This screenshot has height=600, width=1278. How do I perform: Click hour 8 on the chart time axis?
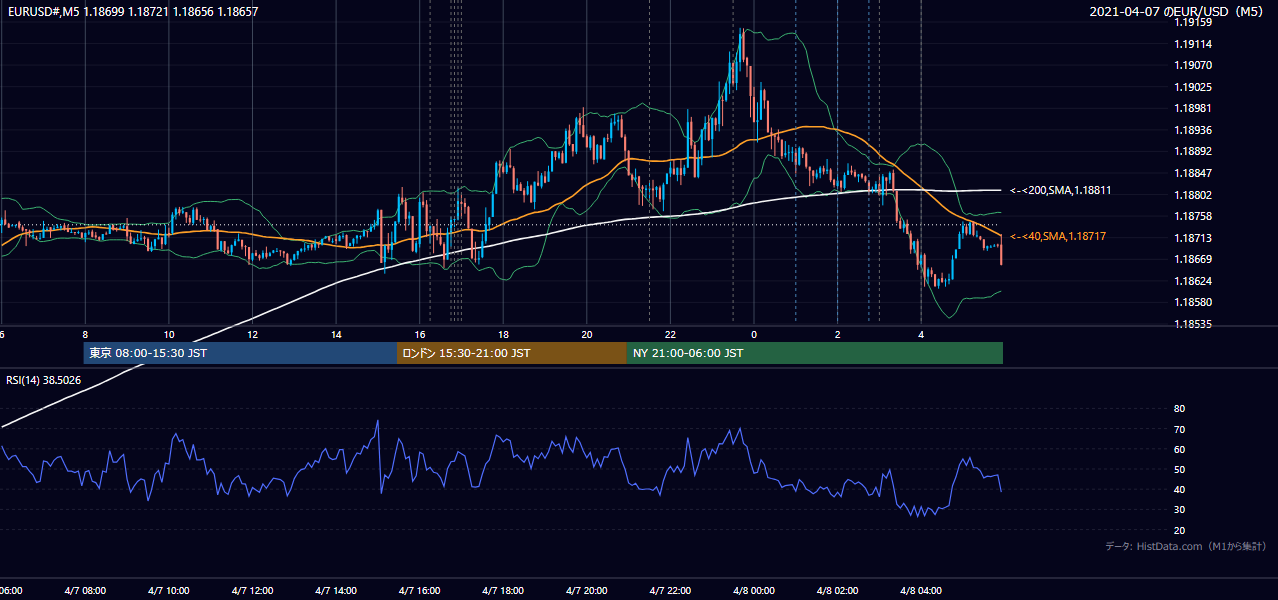point(85,334)
